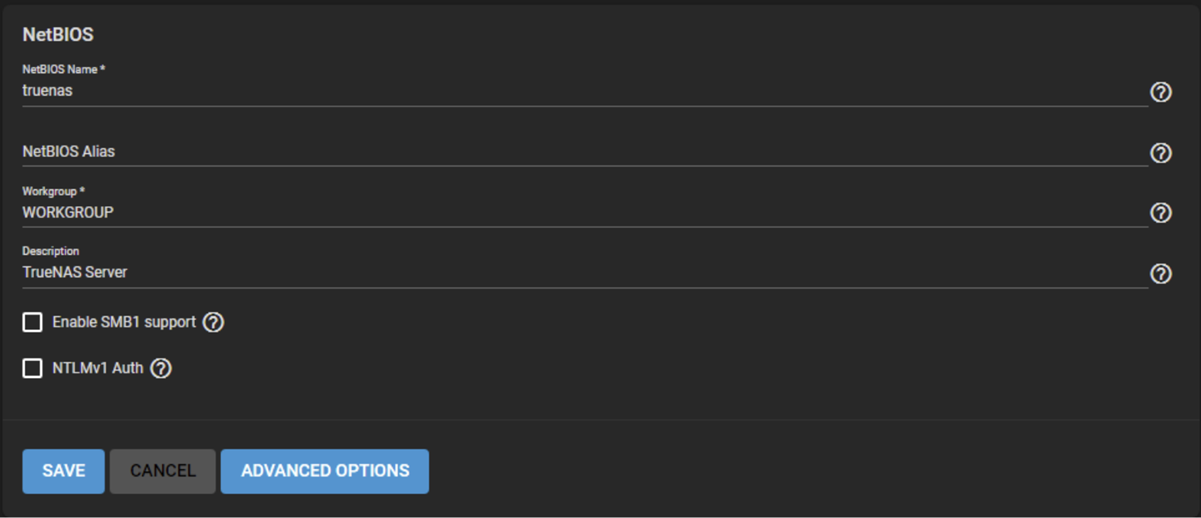Viewport: 1201px width, 518px height.
Task: Click the "Enable SMB1 support" label text
Action: click(124, 323)
